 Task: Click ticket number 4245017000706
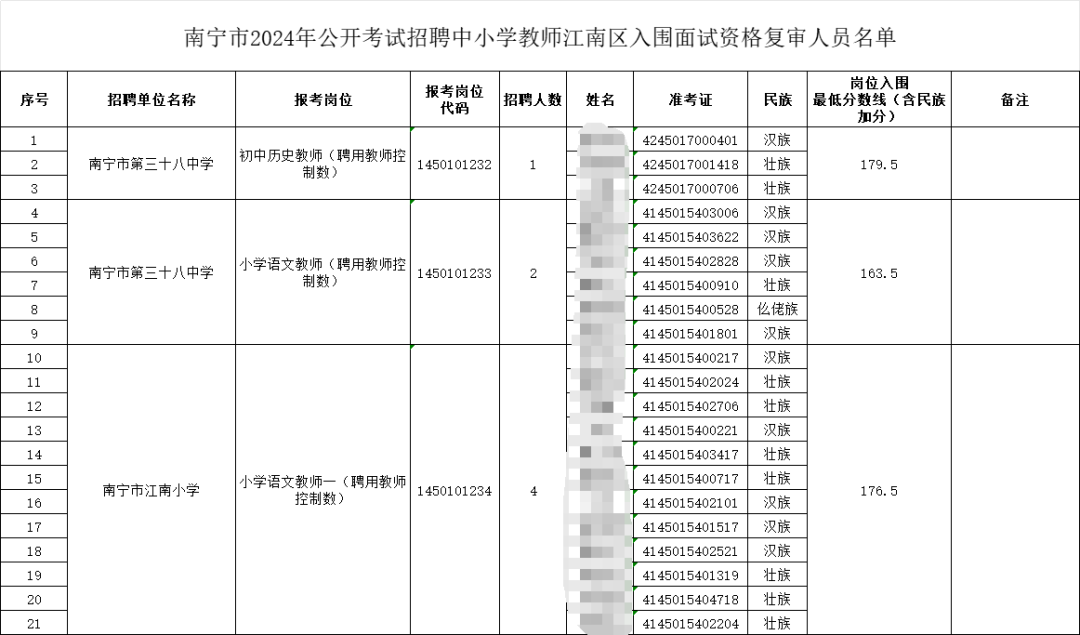[x=691, y=188]
